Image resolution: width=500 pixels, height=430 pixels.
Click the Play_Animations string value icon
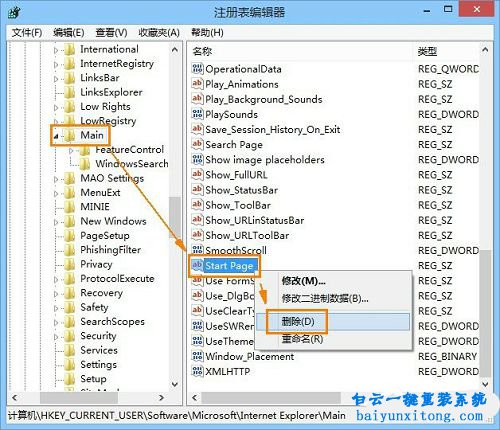pyautogui.click(x=197, y=83)
